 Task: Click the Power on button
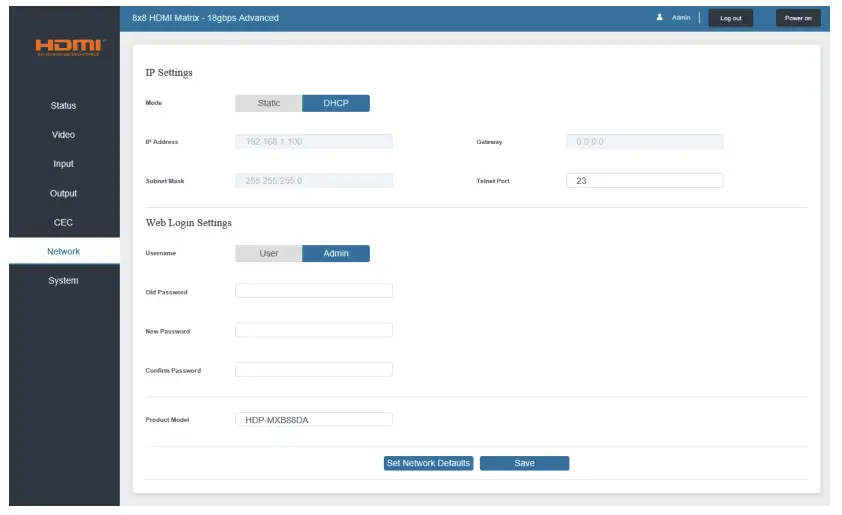pos(798,18)
